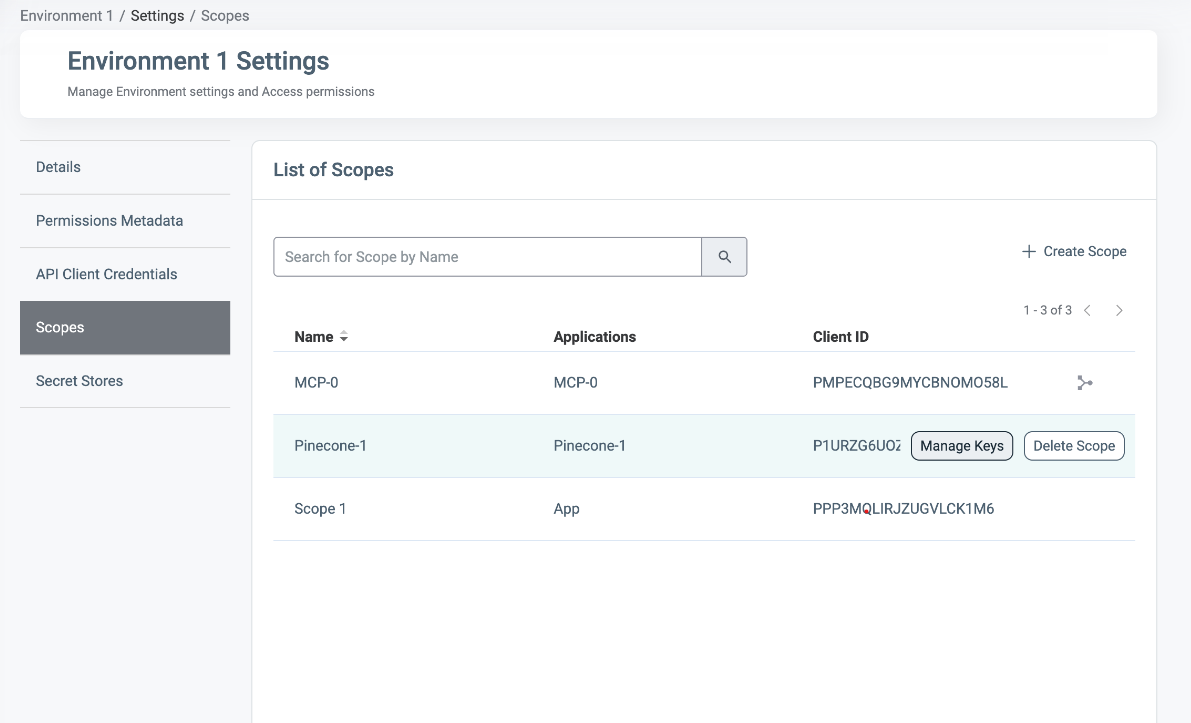Screen dimensions: 1191x723
Task: Open the Details settings tab
Action: tap(58, 167)
